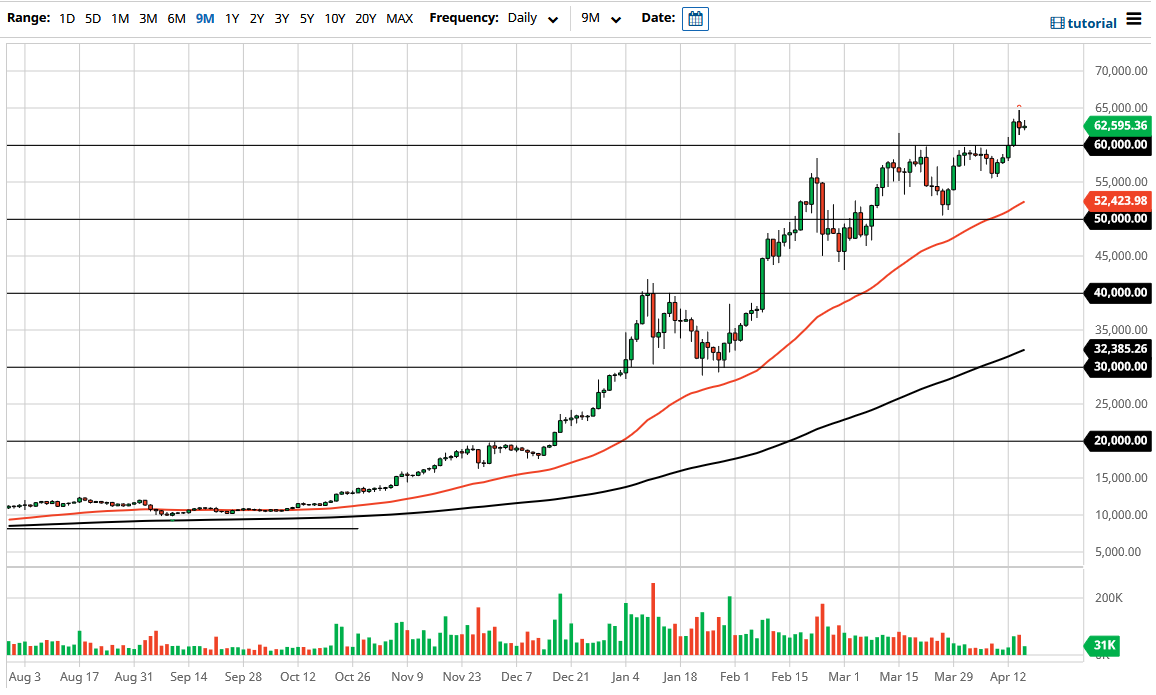Select the 1M range
Screen dimensions: 1156x695
point(119,18)
